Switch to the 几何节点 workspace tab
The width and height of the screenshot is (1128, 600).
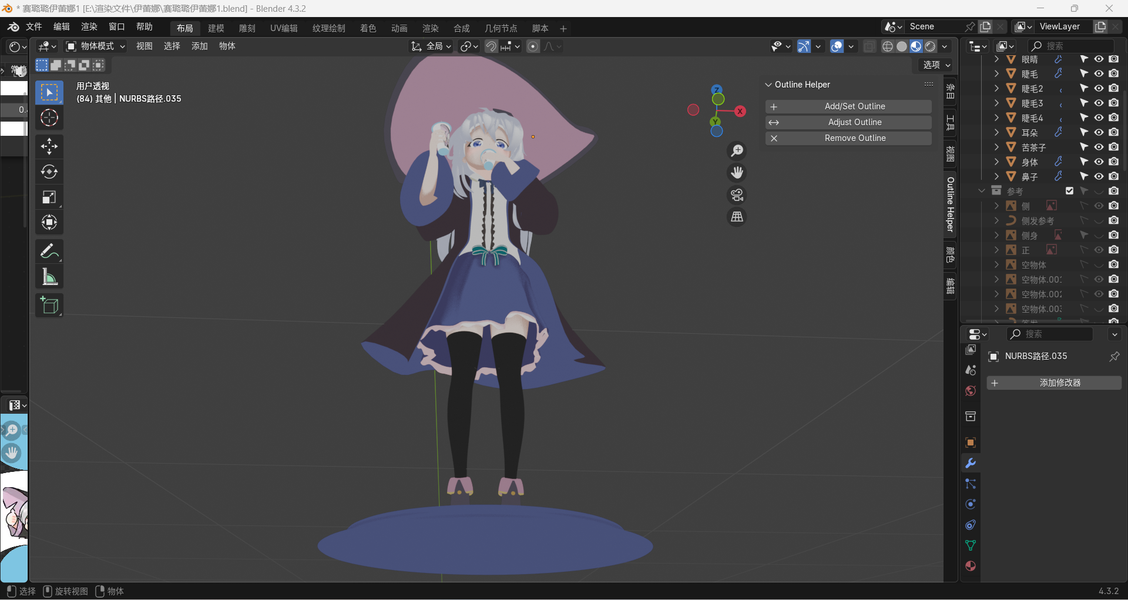point(501,28)
